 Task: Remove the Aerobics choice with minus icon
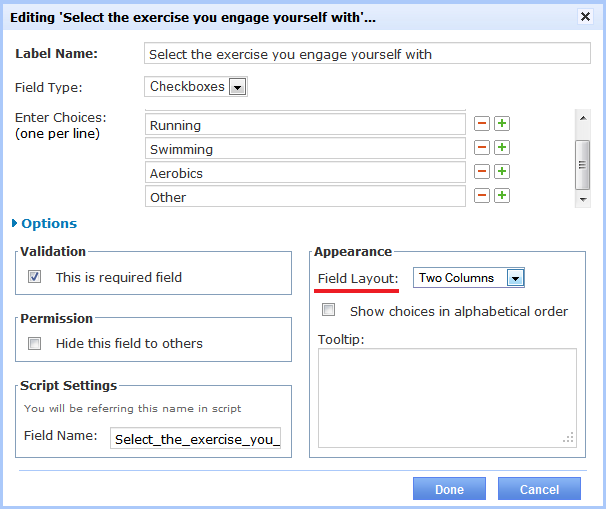482,172
